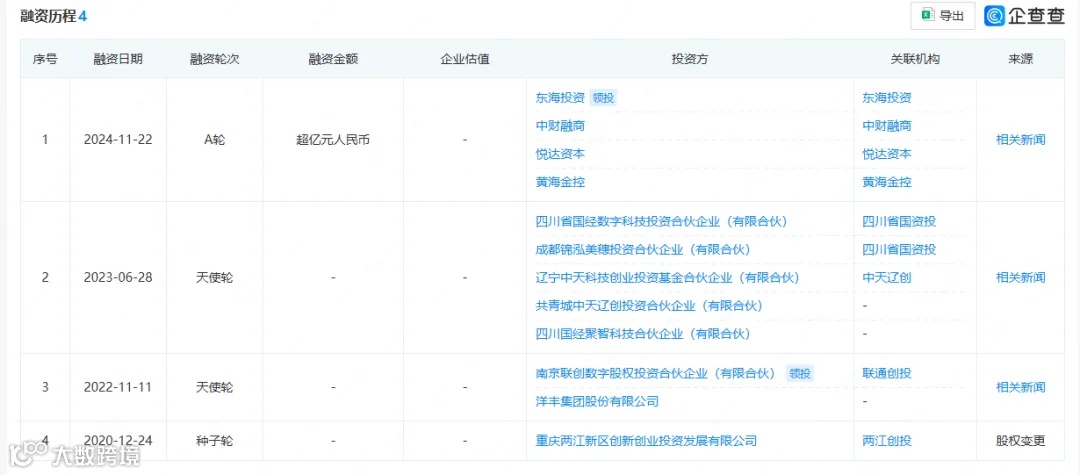Screen dimensions: 1080x475
Task: Select the date cell 2024-11-22
Action: [118, 140]
